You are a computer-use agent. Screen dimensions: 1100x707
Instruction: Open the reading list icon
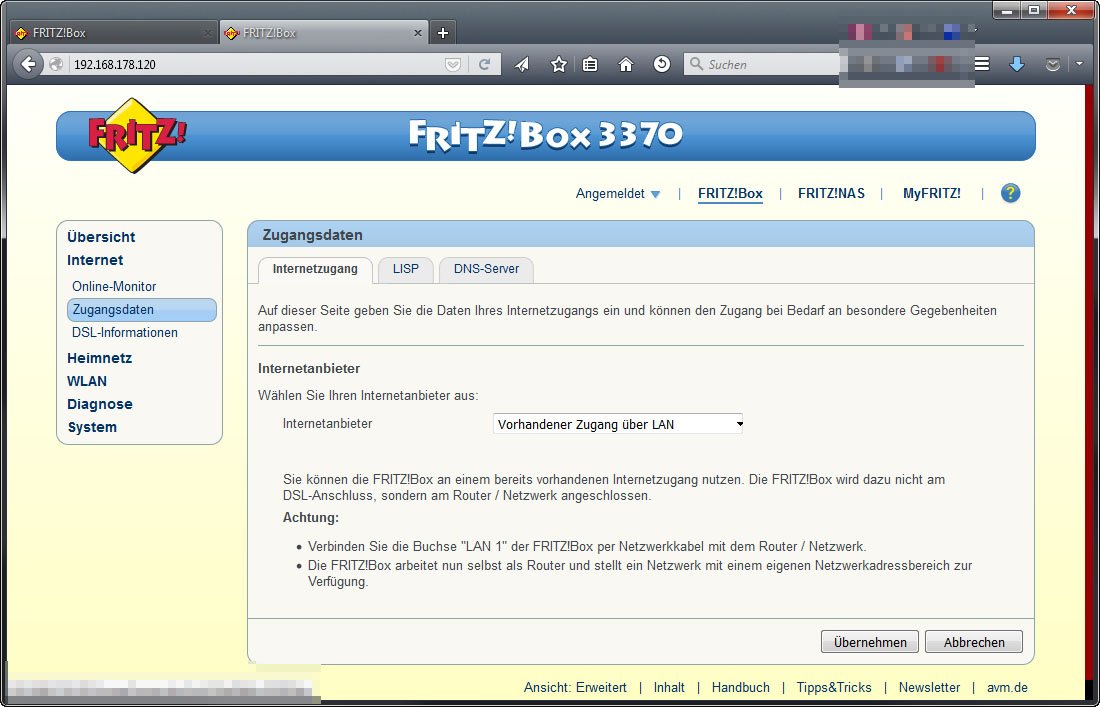coord(590,63)
